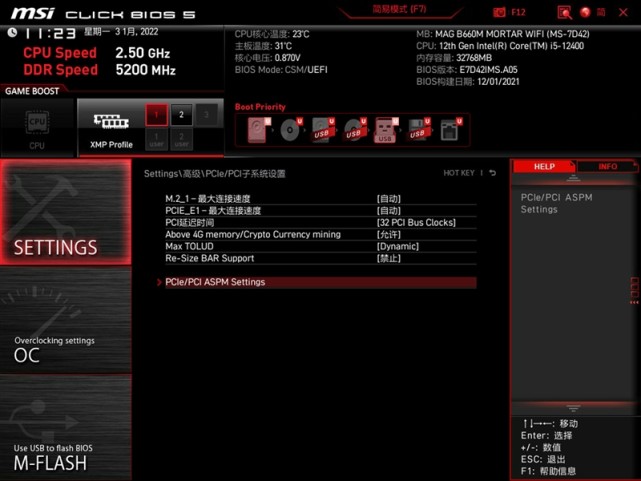The height and width of the screenshot is (481, 641).
Task: Switch to Easy Mode (F7) tab
Action: pos(399,9)
